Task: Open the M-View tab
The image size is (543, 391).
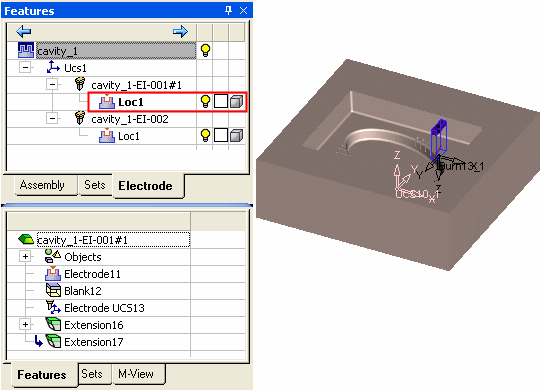Action: tap(136, 374)
